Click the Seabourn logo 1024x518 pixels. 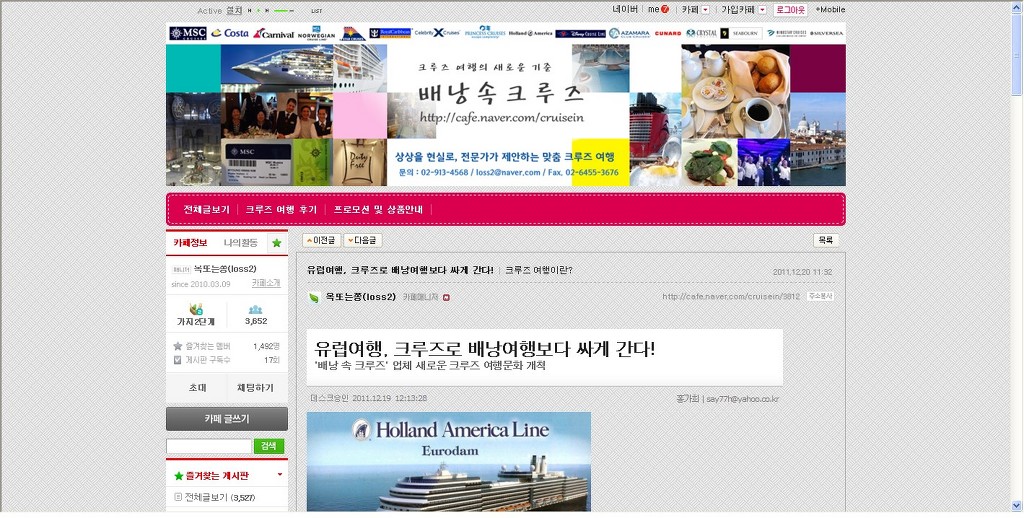(x=741, y=33)
